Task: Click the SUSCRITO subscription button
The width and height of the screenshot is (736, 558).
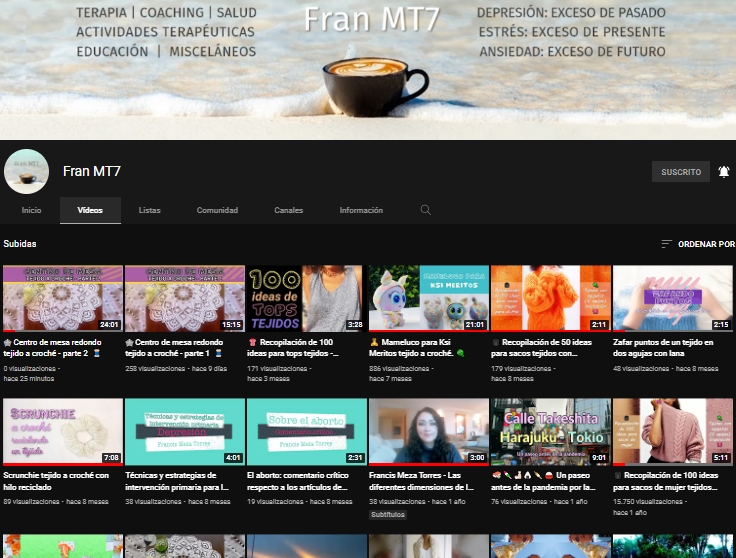Action: pyautogui.click(x=681, y=172)
